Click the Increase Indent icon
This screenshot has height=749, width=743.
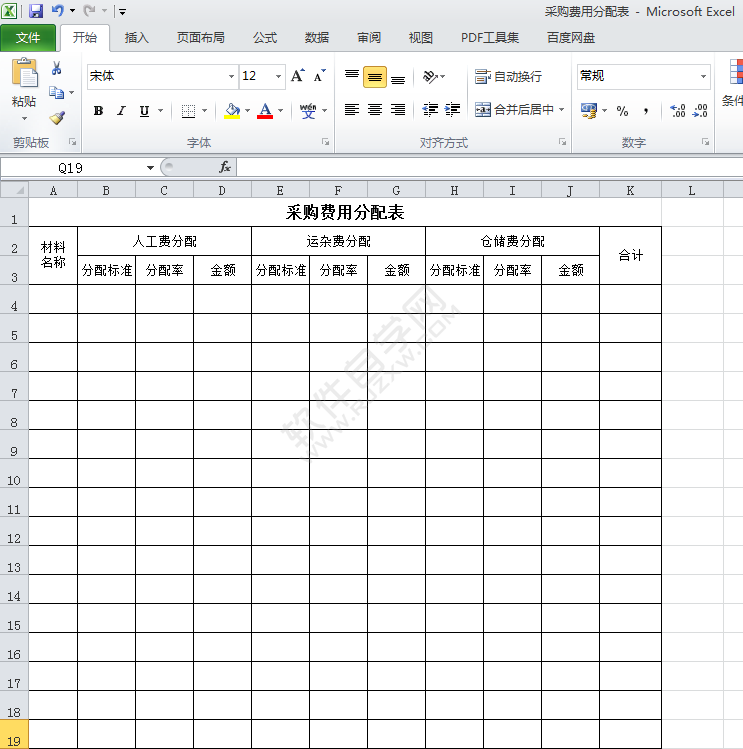(x=452, y=110)
